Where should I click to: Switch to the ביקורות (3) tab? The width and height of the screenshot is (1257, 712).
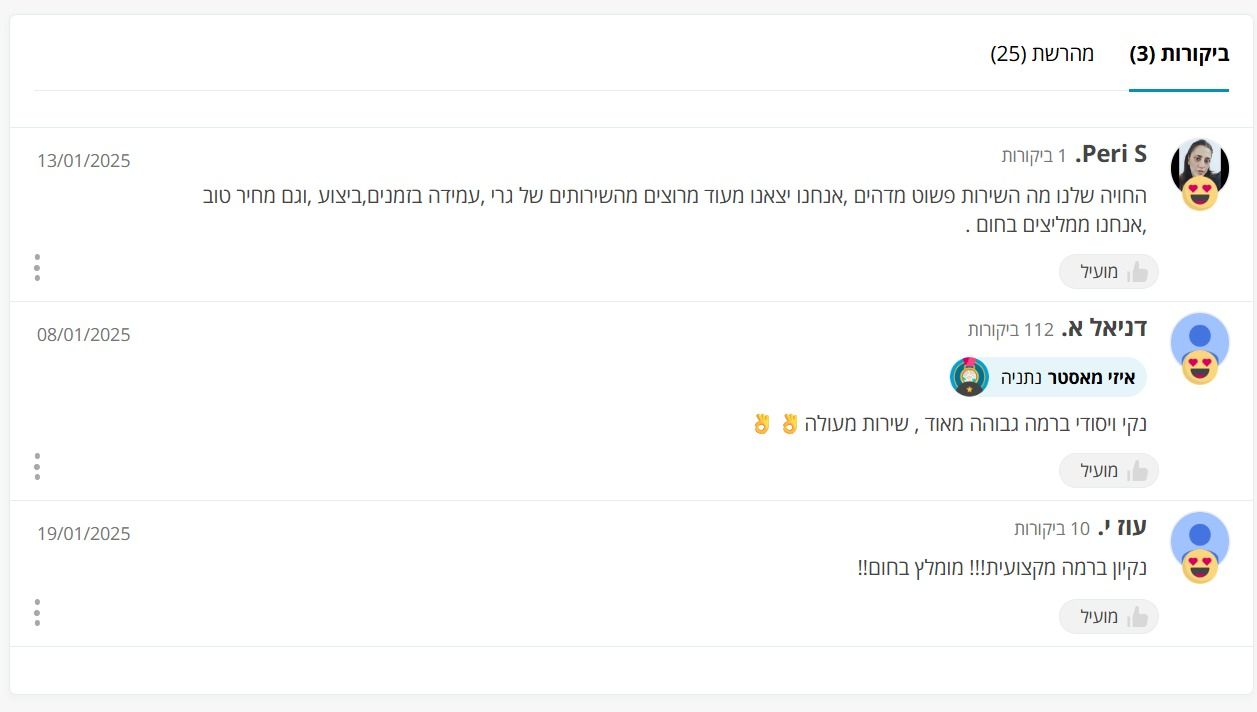[x=1179, y=54]
